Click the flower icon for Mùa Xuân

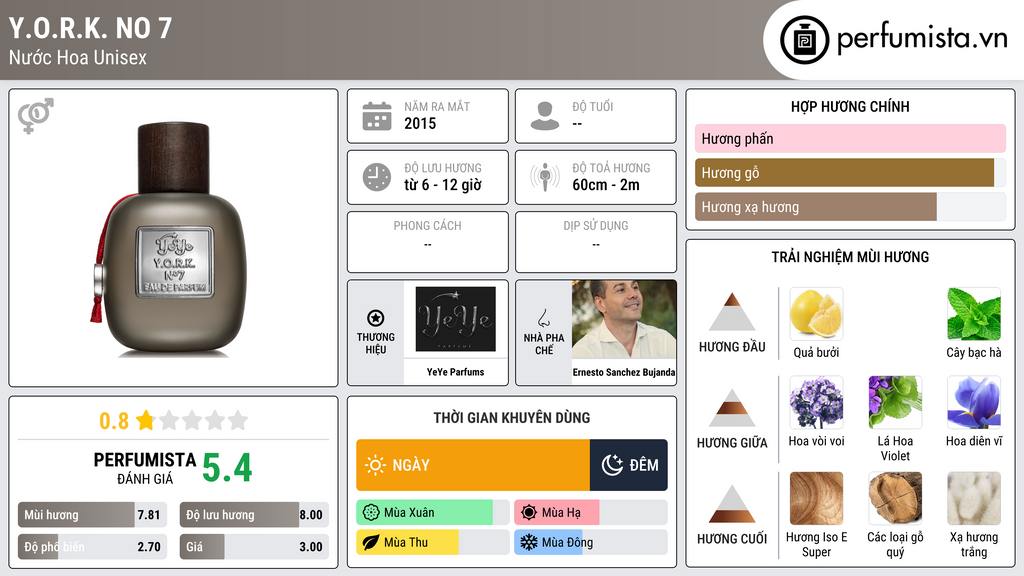[370, 513]
